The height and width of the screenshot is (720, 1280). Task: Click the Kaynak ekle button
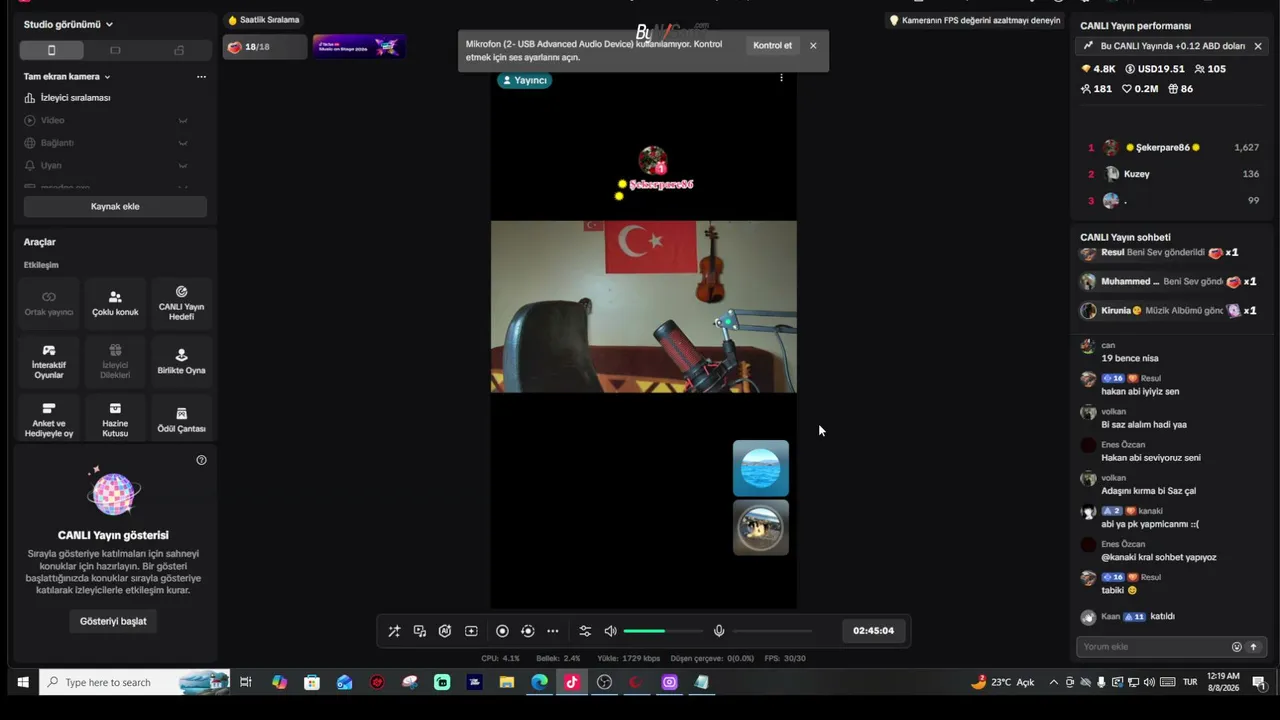tap(115, 206)
